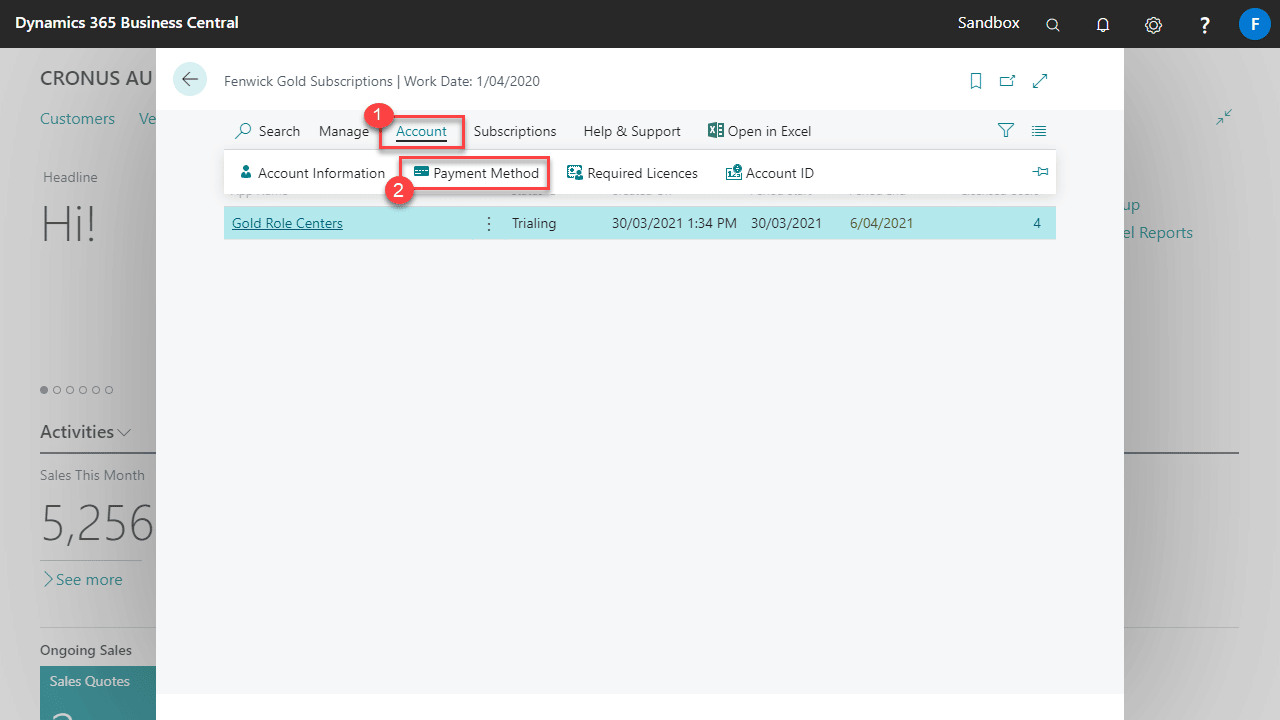The height and width of the screenshot is (720, 1280).
Task: Select the Trialing status cell
Action: point(534,223)
